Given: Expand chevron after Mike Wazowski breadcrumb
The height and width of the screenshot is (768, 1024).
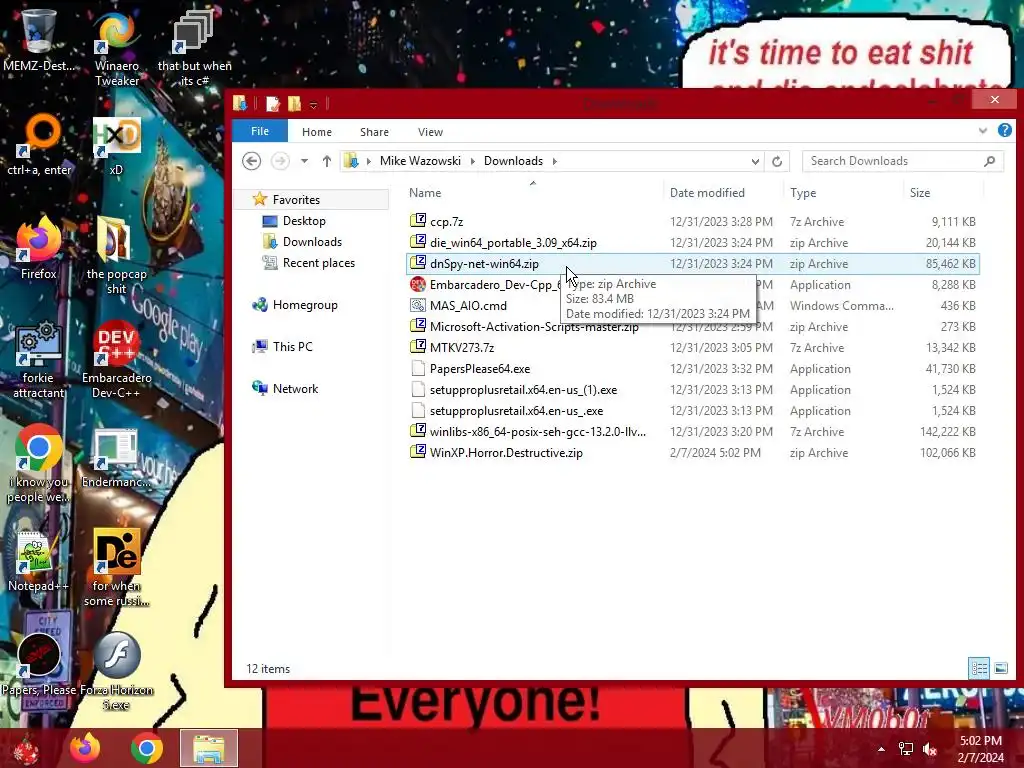Looking at the screenshot, I should point(473,161).
